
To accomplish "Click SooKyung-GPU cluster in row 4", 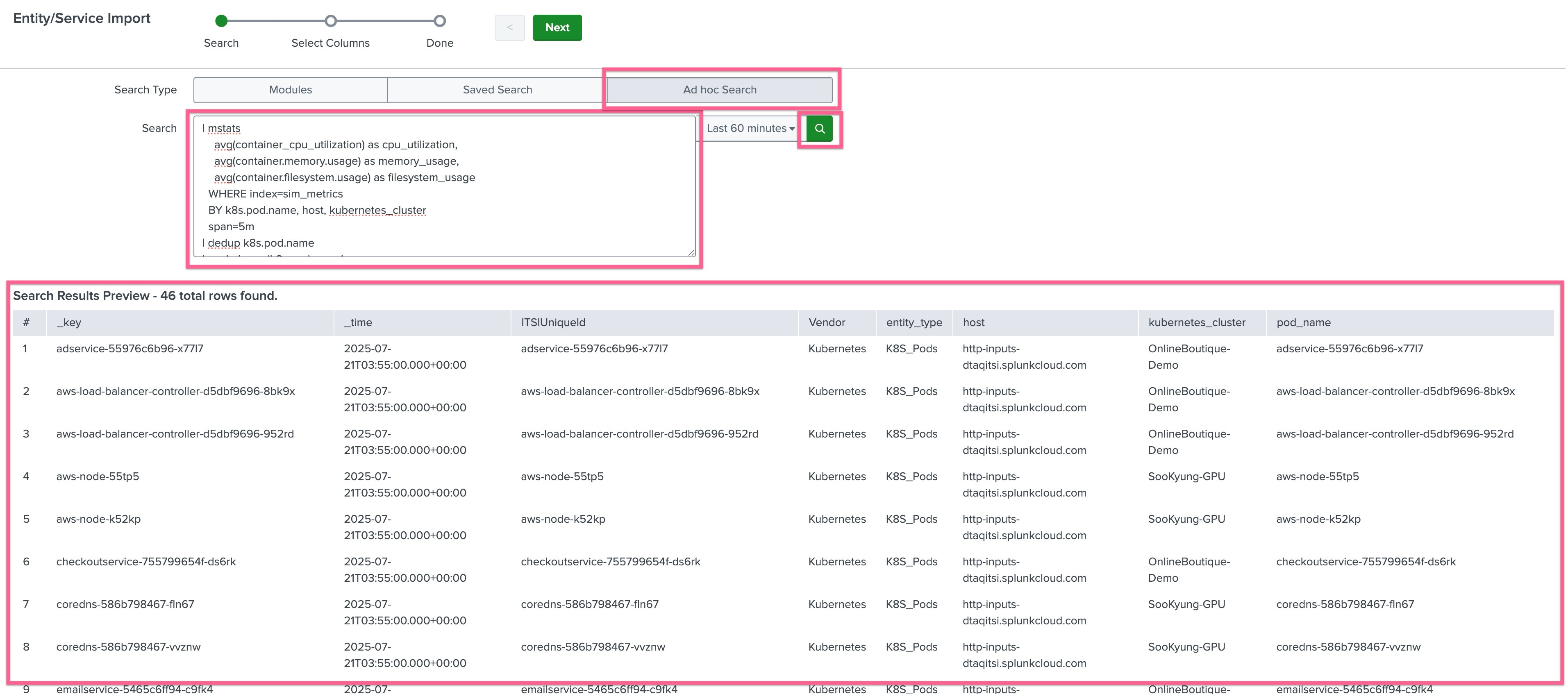I will (x=1186, y=476).
